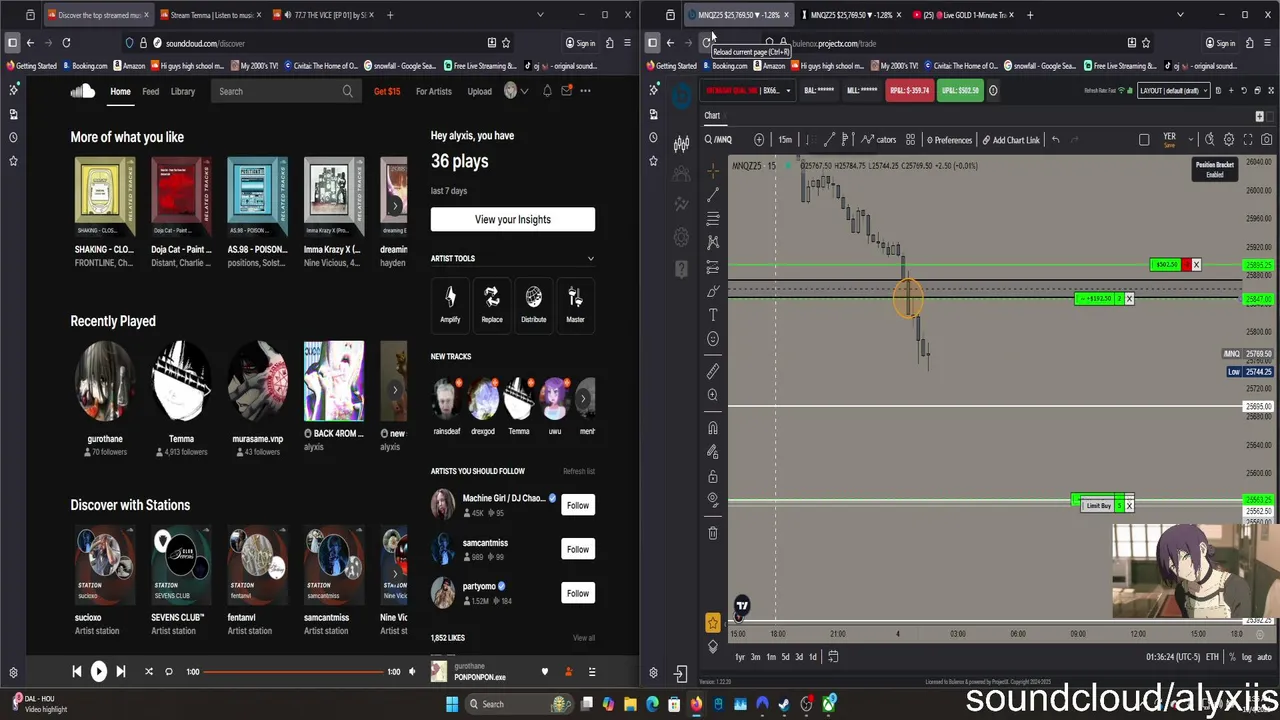Click the RP&L red indicator
The width and height of the screenshot is (1280, 720).
click(x=910, y=90)
